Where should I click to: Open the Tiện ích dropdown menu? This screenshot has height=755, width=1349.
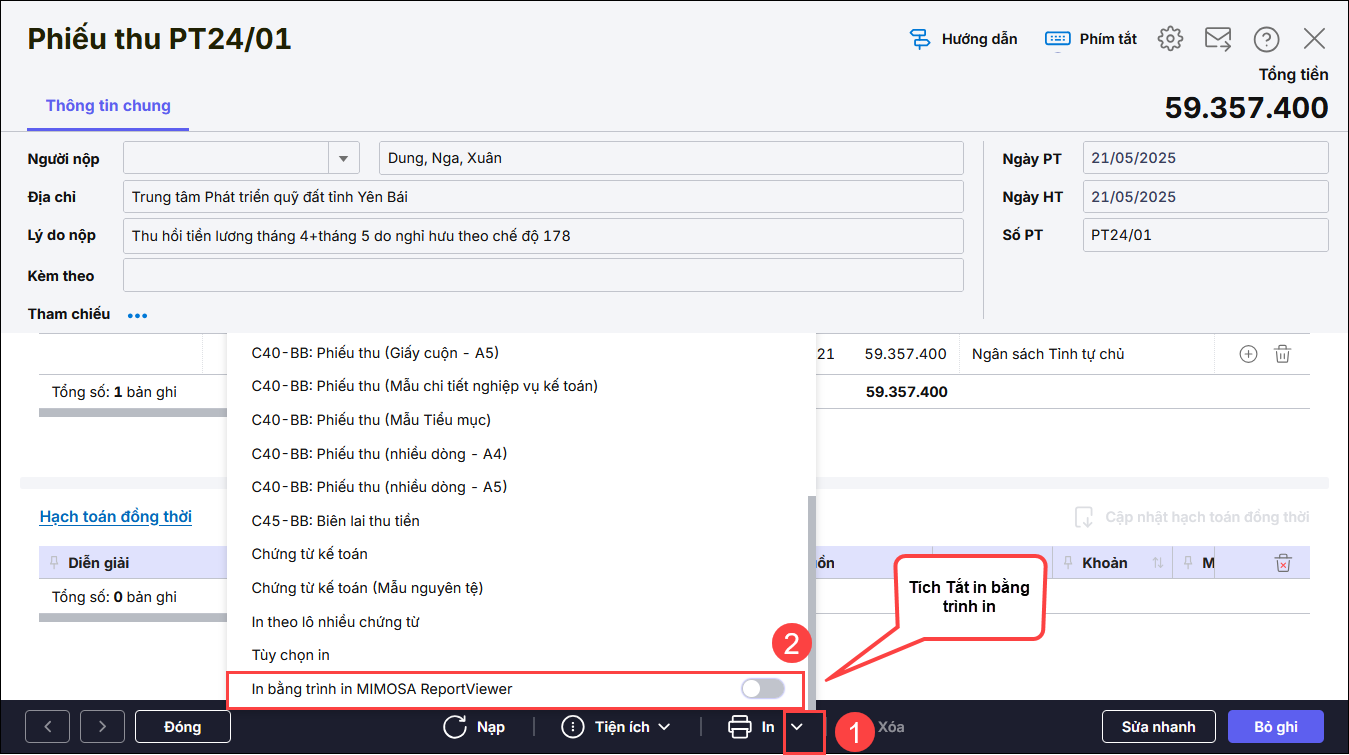(616, 727)
